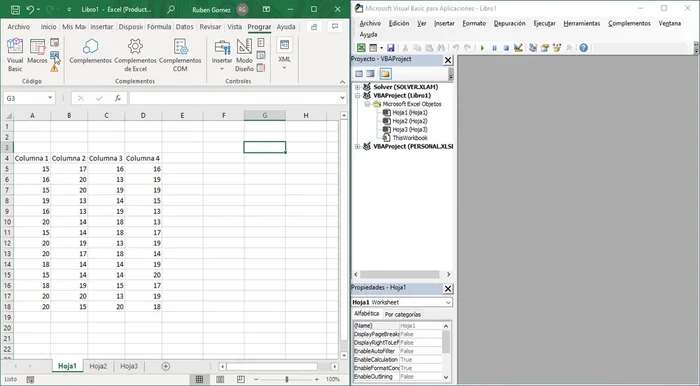
Task: Save project from VBA toolbar
Action: [x=391, y=48]
